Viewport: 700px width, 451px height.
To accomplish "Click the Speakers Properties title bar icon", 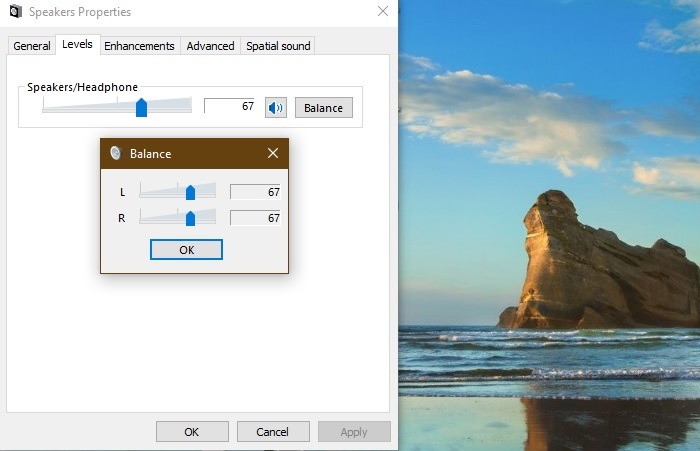I will click(x=16, y=11).
